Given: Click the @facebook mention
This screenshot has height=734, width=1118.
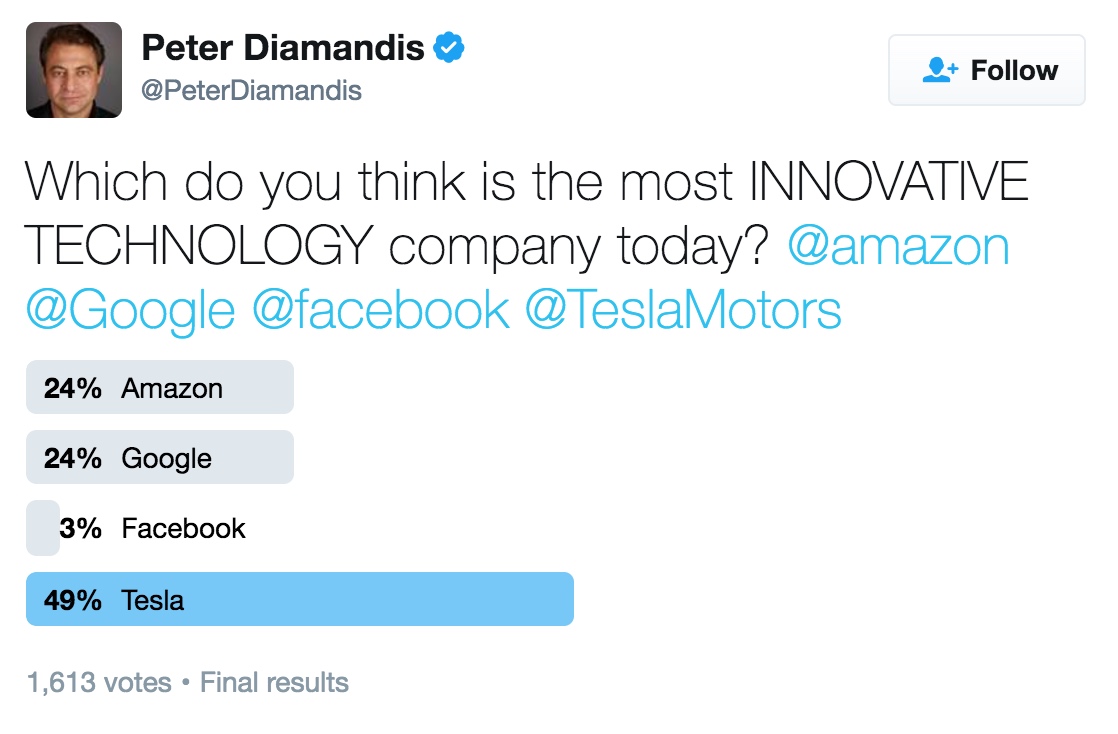Looking at the screenshot, I should [380, 310].
